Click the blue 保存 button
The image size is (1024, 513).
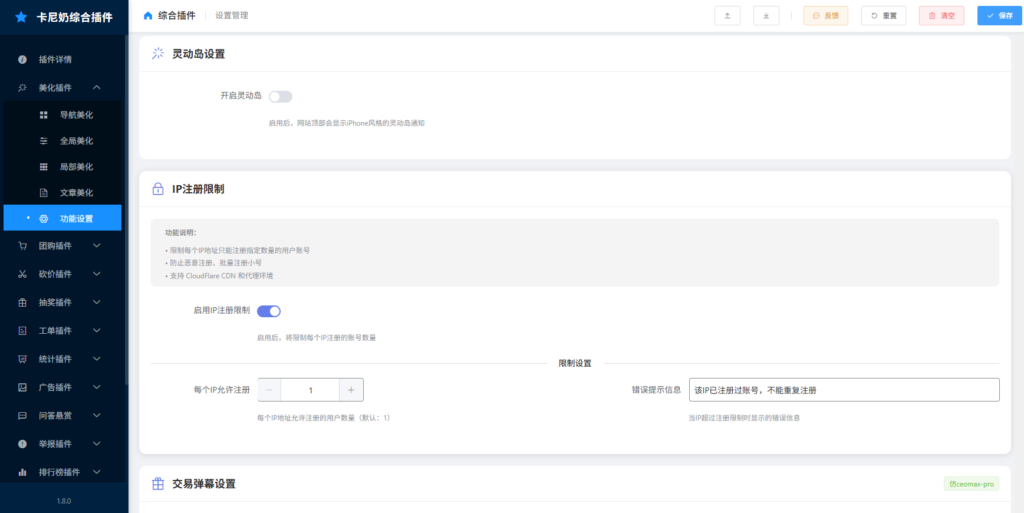(x=1000, y=16)
